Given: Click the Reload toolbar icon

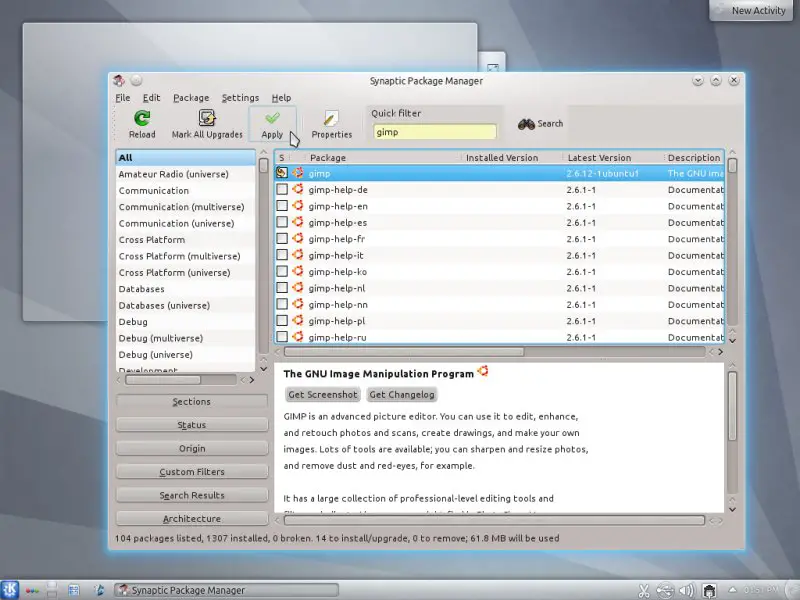Looking at the screenshot, I should coord(142,118).
